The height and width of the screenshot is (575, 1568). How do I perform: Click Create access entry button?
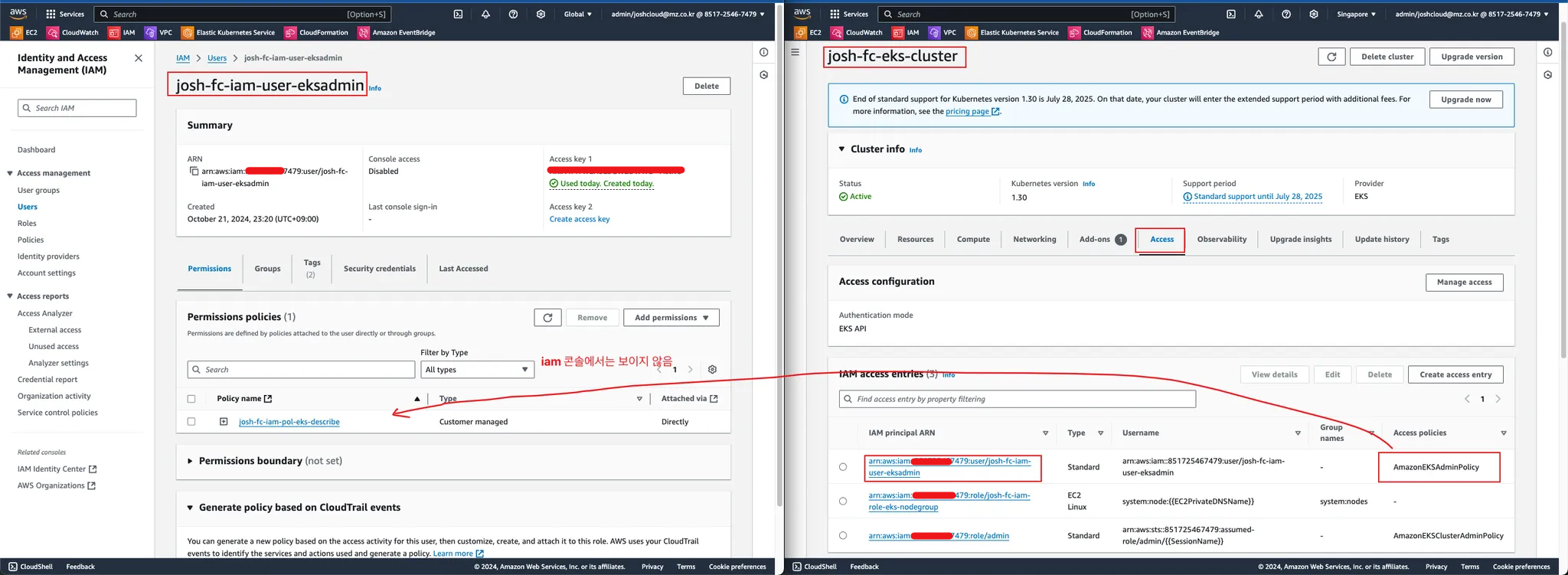[1455, 374]
